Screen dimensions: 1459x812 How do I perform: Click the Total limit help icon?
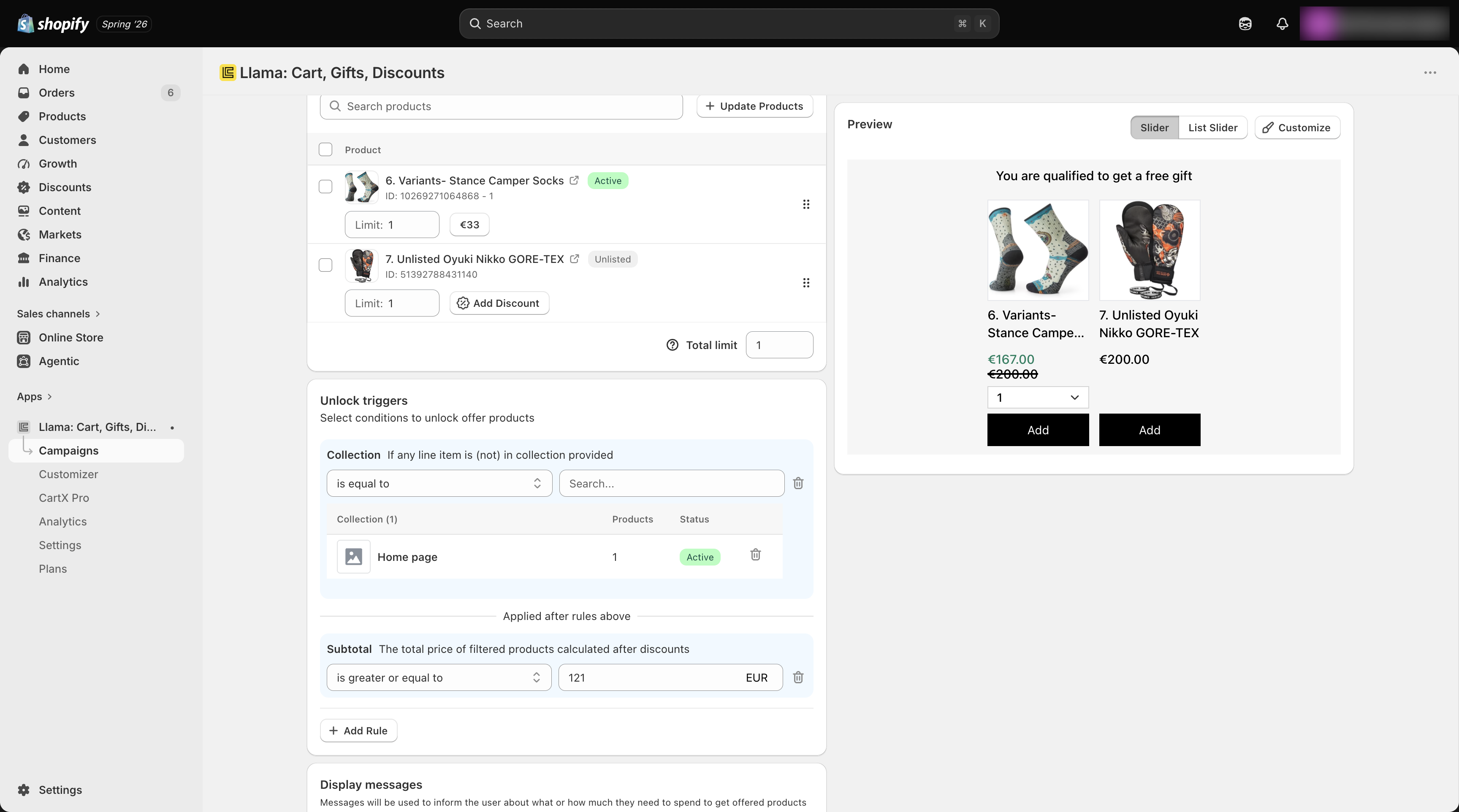672,345
